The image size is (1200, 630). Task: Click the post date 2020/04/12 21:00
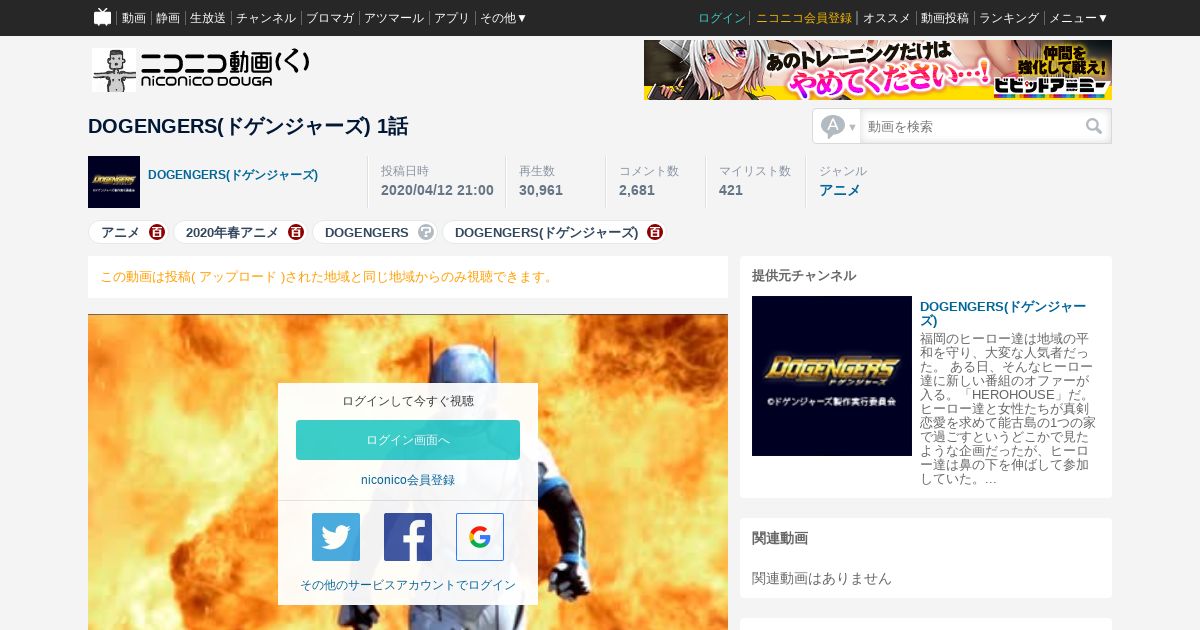[x=437, y=190]
